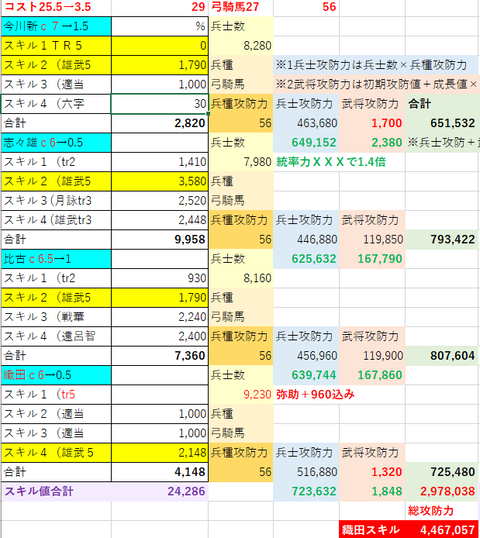Select the 807,604 total cell
The width and height of the screenshot is (480, 538).
point(442,355)
